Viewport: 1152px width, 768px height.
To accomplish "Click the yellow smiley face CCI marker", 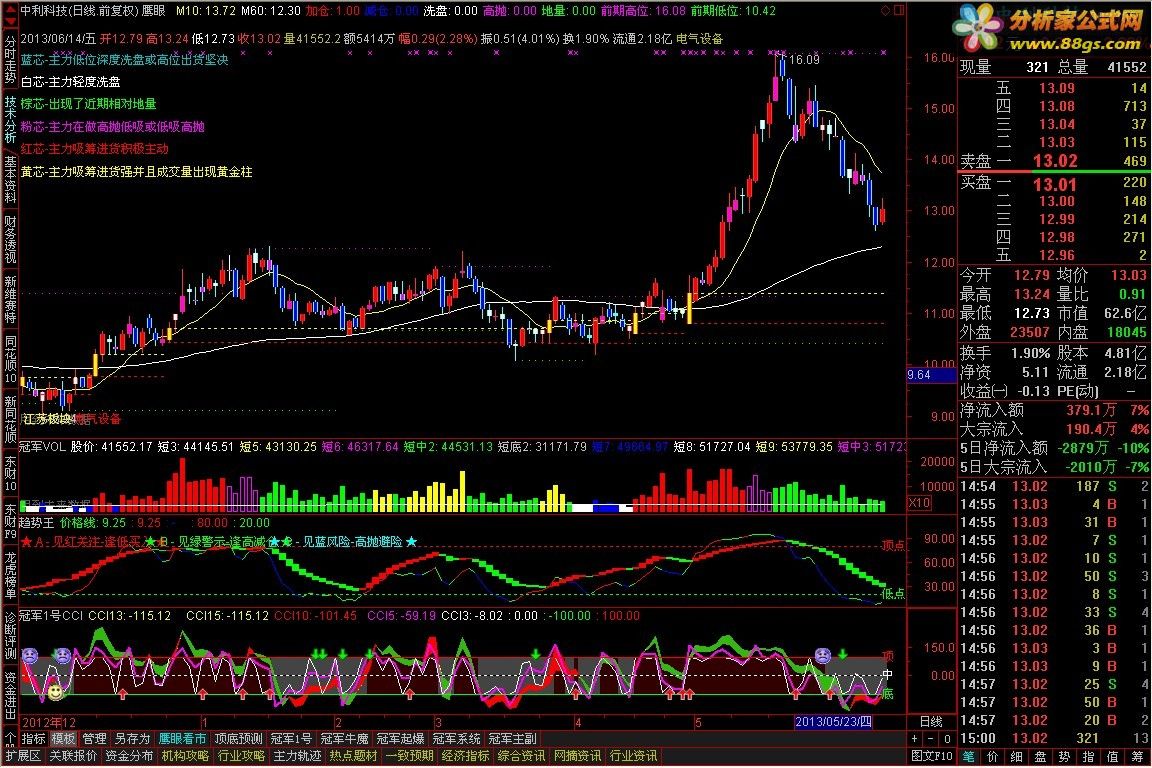I will [x=55, y=692].
